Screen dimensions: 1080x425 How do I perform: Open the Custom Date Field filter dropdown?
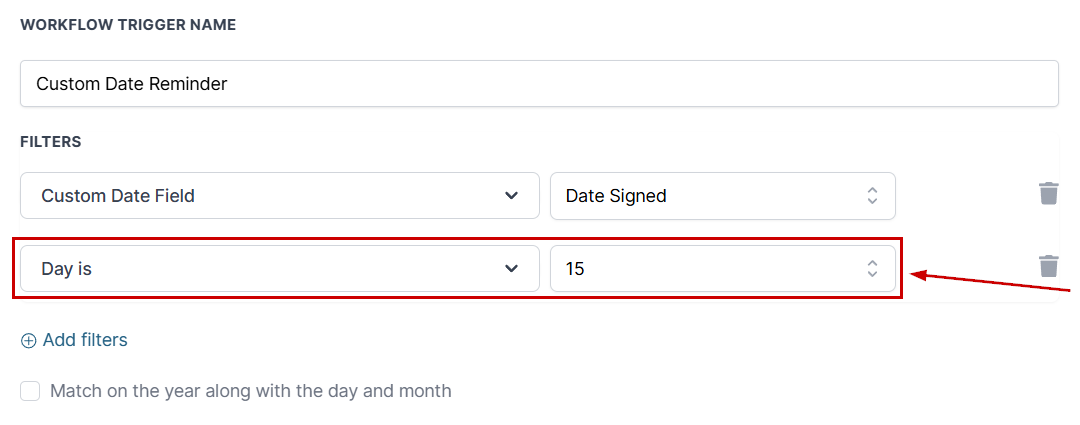(x=279, y=196)
